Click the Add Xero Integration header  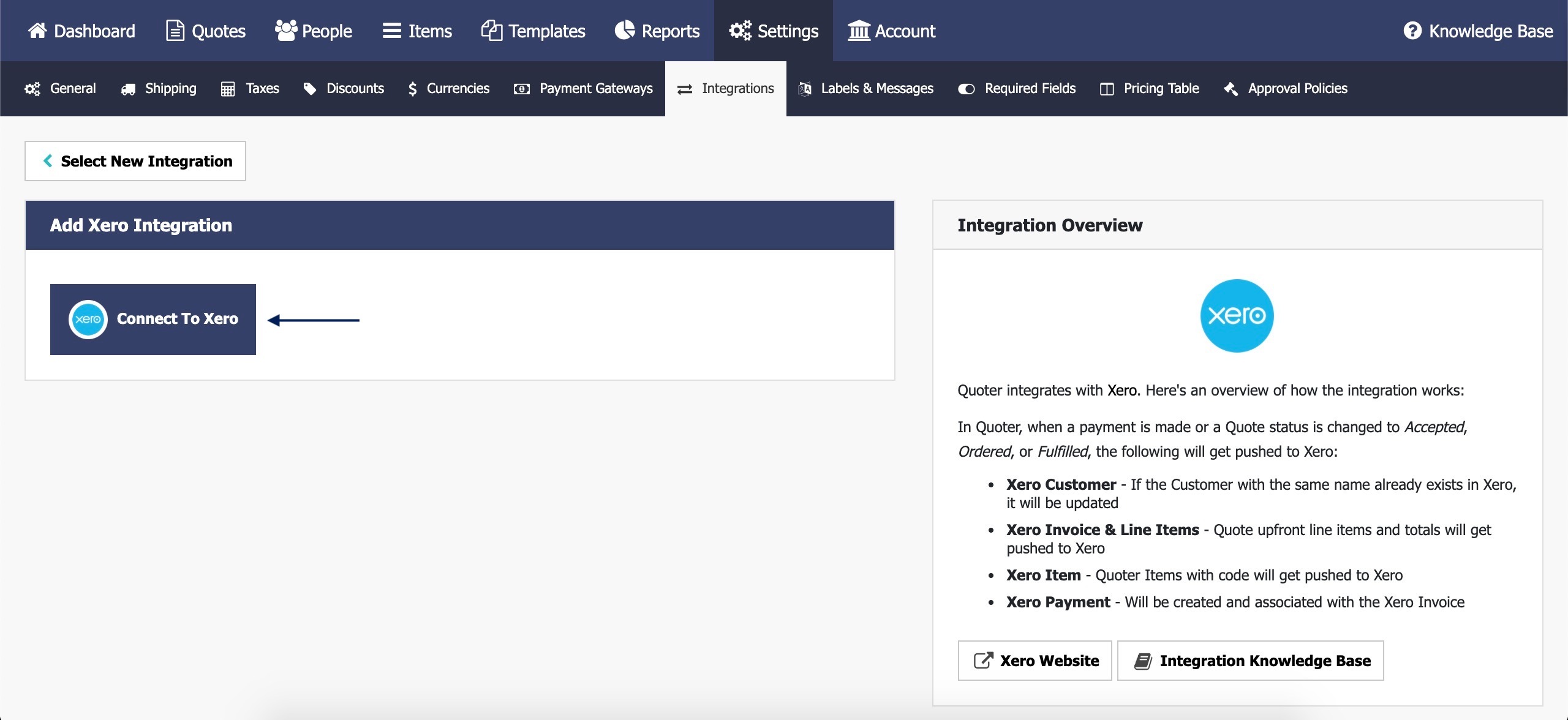point(460,225)
